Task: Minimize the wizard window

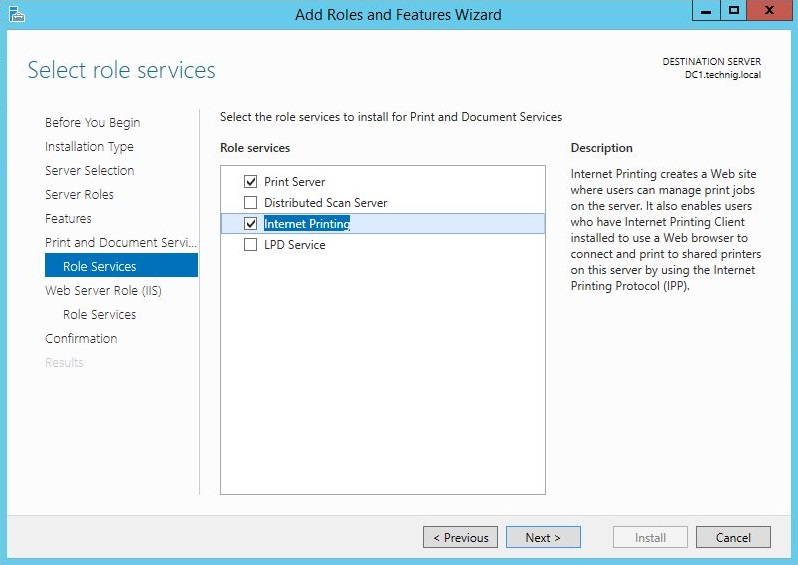Action: [x=706, y=12]
